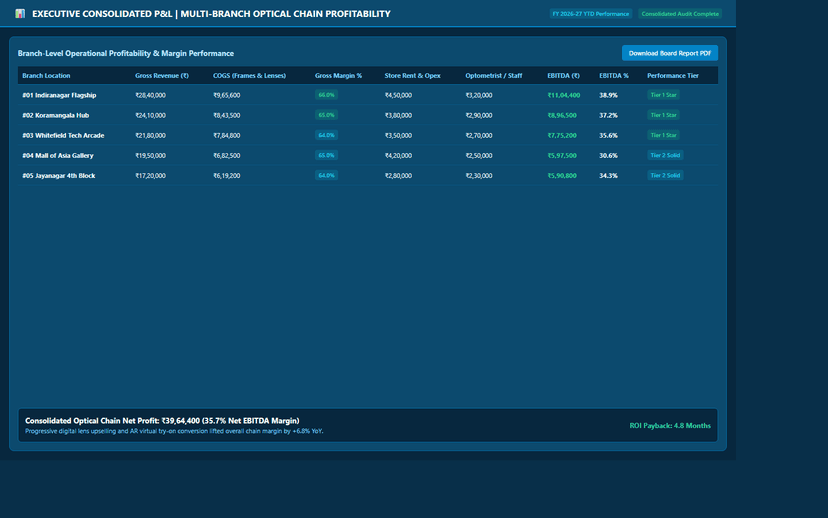Select the #01 Indiranagar Flagship branch row
Screen dimensions: 828x518
click(368, 95)
